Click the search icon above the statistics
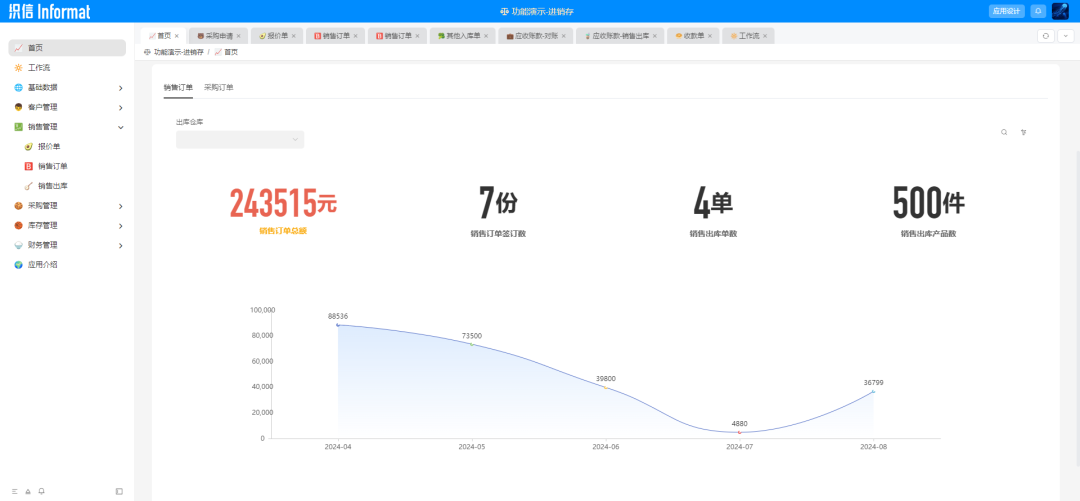 pyautogui.click(x=1004, y=132)
